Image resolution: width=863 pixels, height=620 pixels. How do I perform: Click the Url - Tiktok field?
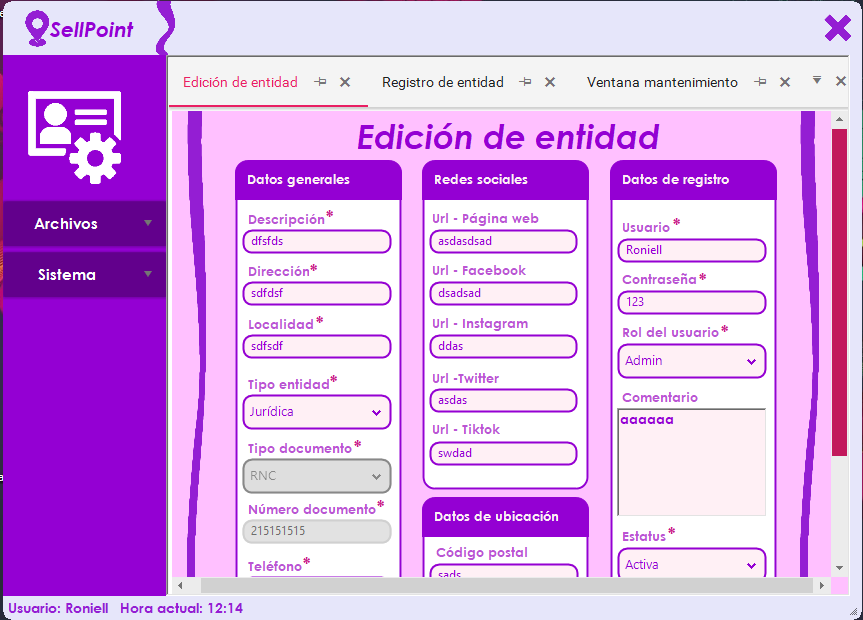coord(504,453)
